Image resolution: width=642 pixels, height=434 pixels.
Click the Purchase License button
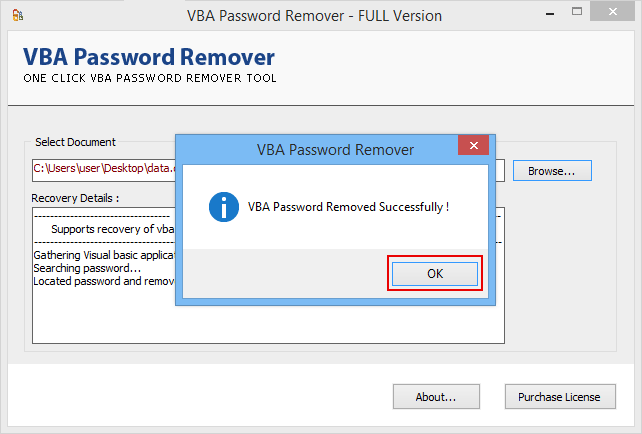click(559, 397)
